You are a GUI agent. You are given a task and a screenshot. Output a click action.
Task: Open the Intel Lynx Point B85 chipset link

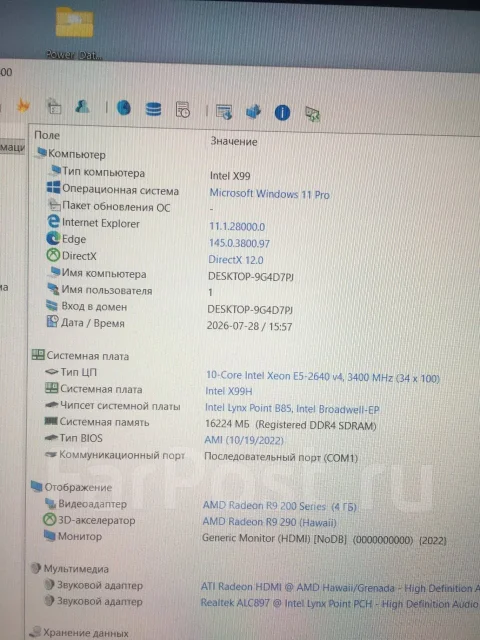[292, 409]
